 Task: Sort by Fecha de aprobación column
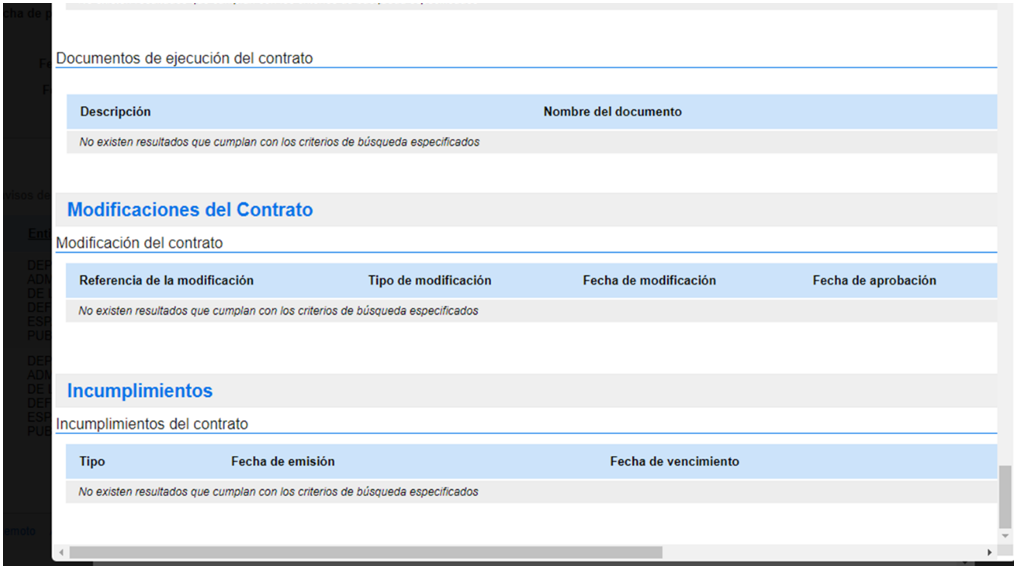pos(874,281)
